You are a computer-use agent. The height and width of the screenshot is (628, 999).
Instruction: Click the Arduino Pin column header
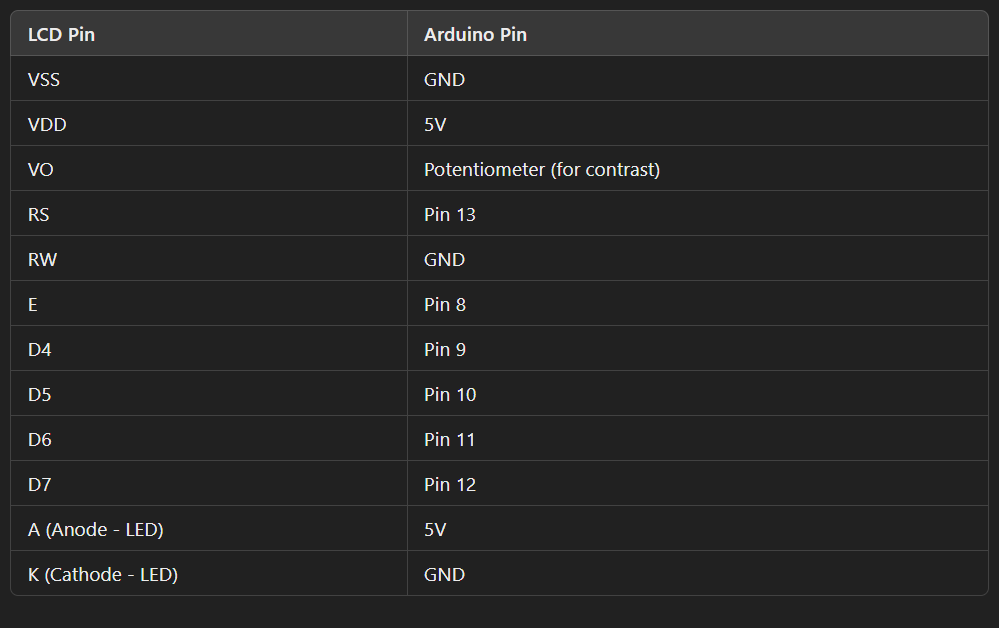698,34
